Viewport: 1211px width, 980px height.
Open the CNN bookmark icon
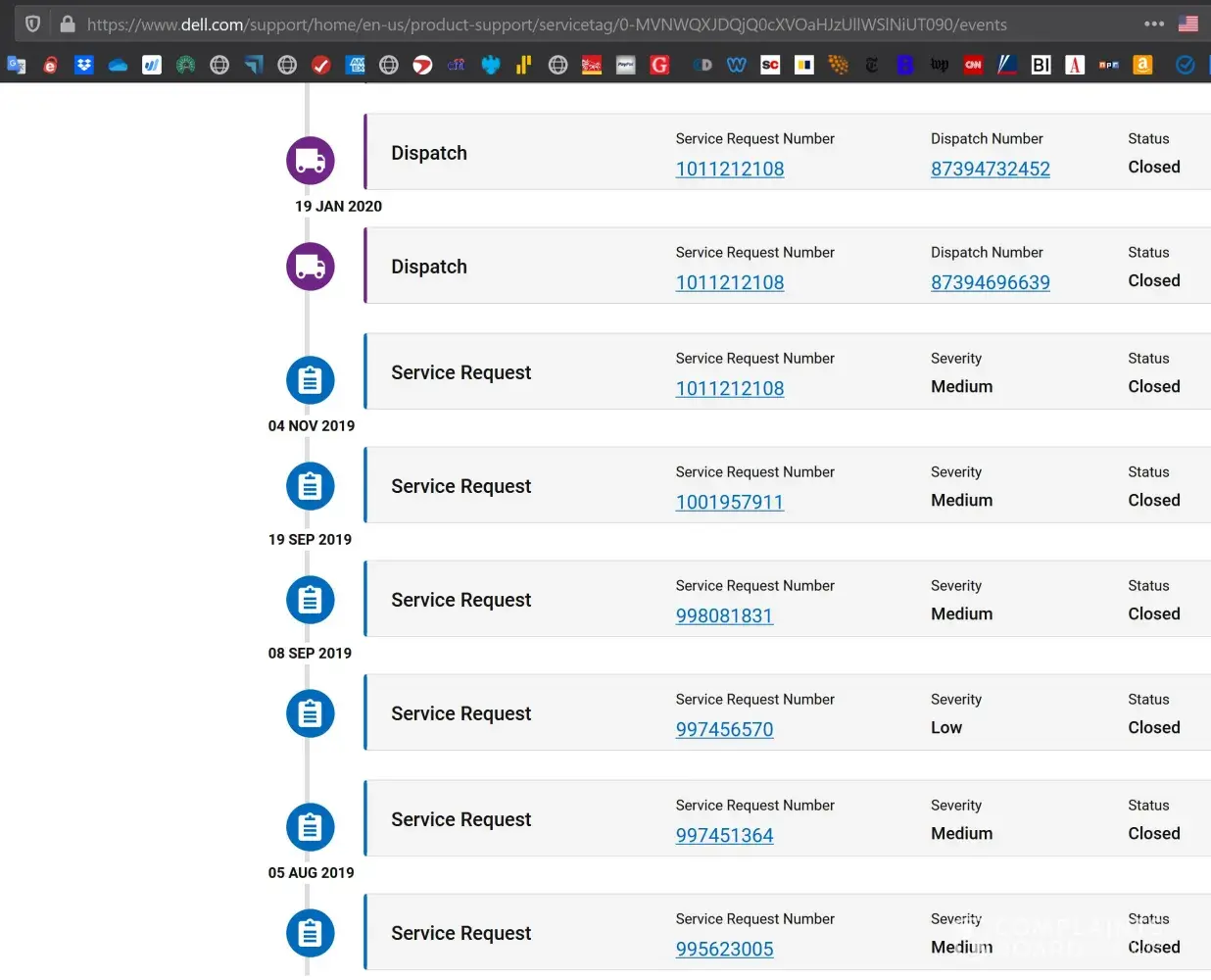tap(973, 65)
